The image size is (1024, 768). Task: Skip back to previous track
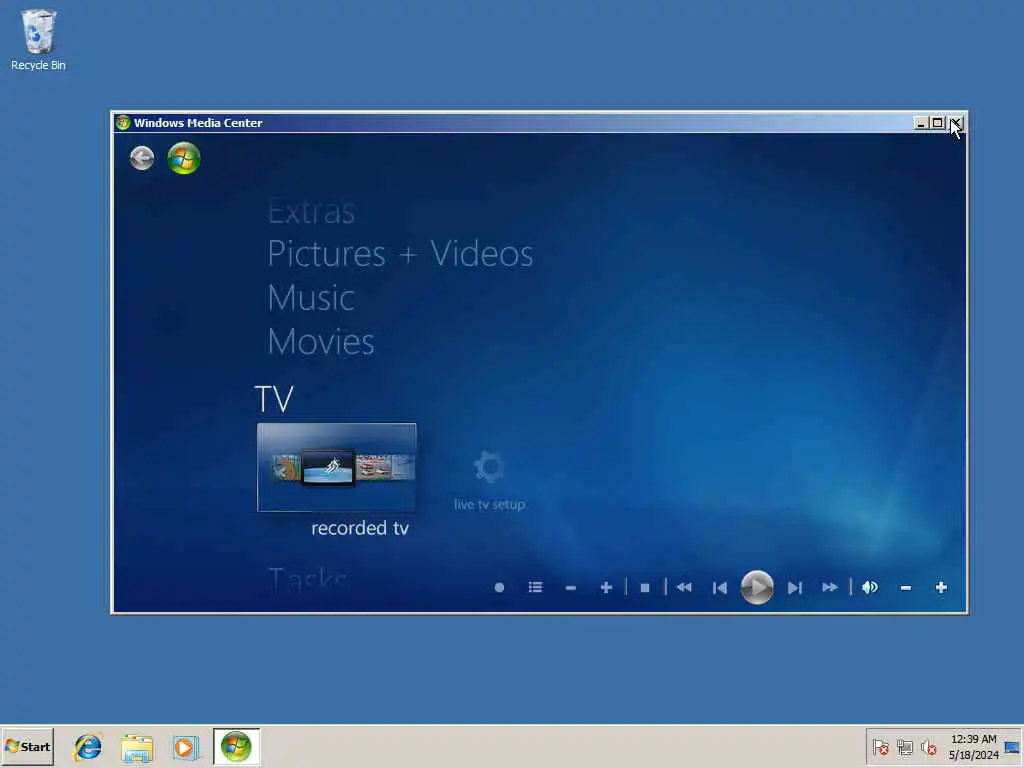(x=720, y=588)
